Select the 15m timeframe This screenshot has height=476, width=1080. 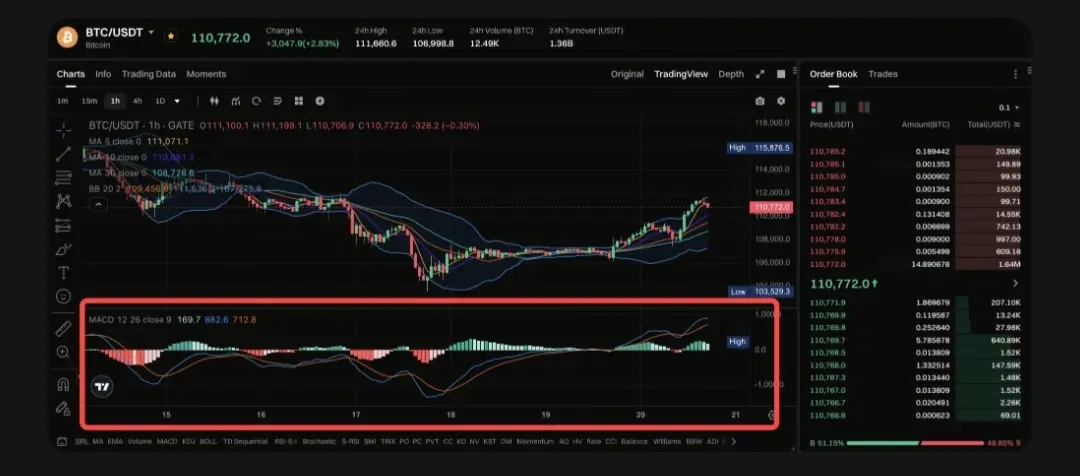pos(90,101)
